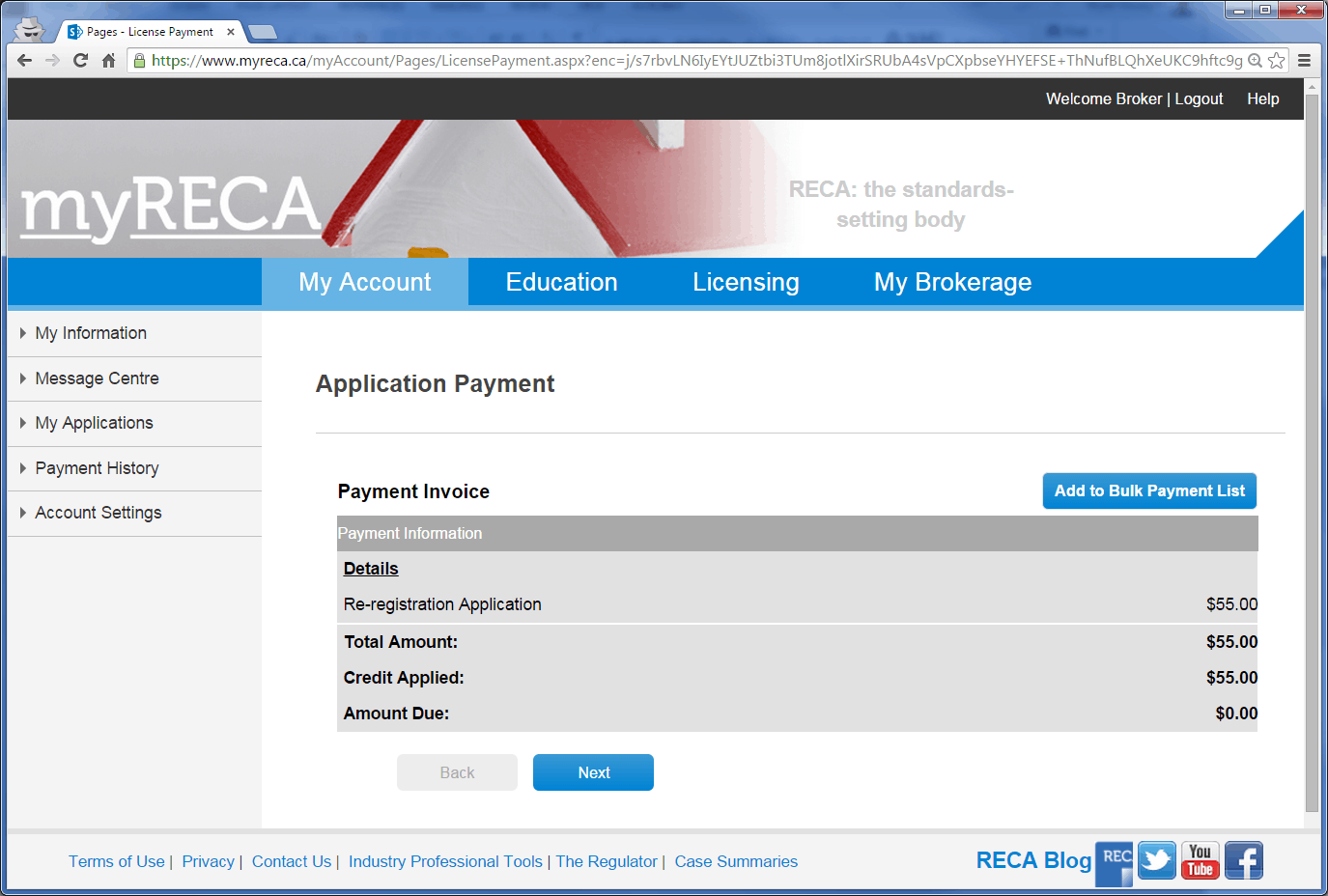Open the Help link
The width and height of the screenshot is (1328, 896).
coord(1262,98)
